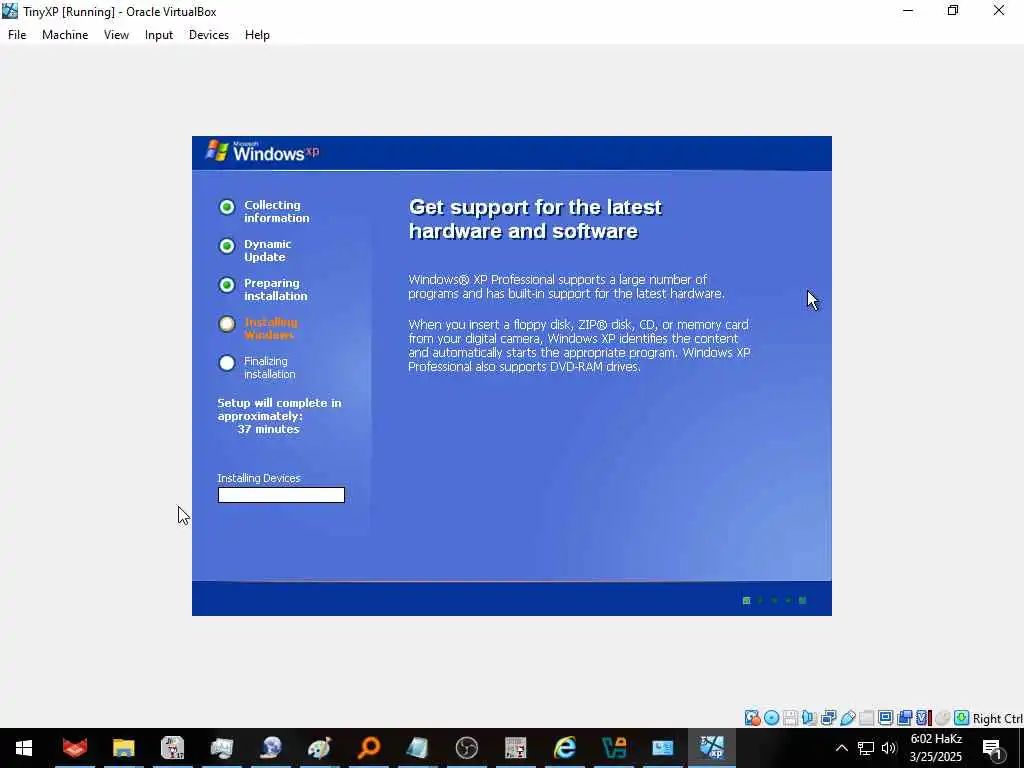Screen dimensions: 1024x768
Task: Launch Internet Explorer from the taskbar
Action: [x=565, y=748]
